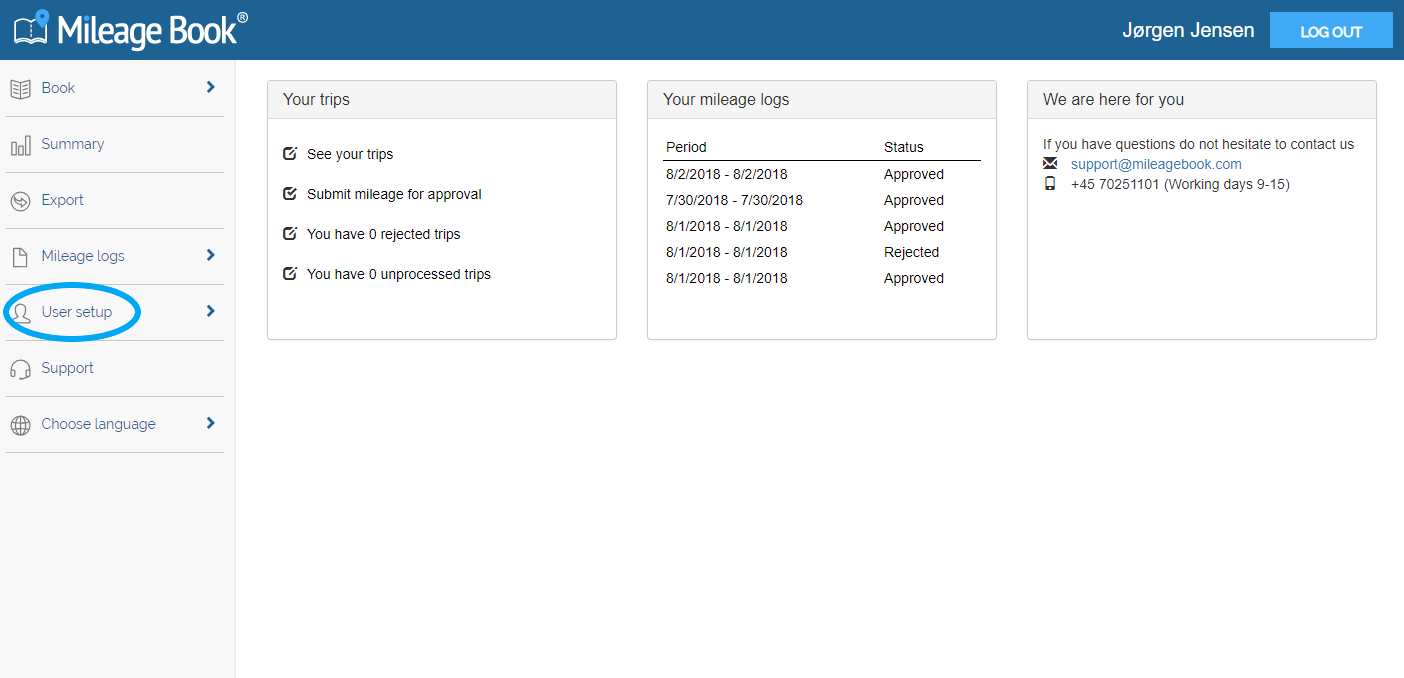Open the 0 rejected trips link
1404x678 pixels.
tap(384, 234)
